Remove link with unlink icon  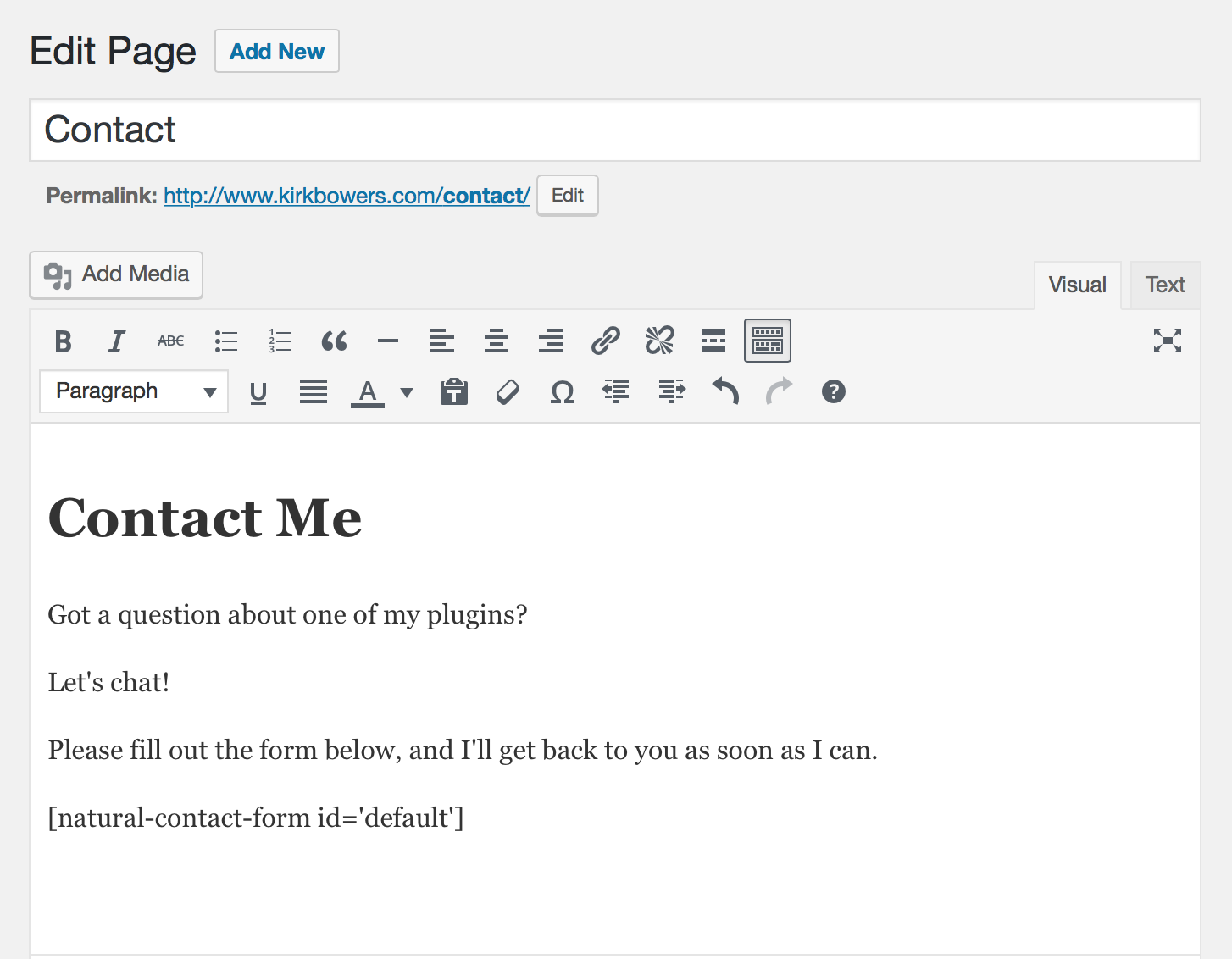659,341
